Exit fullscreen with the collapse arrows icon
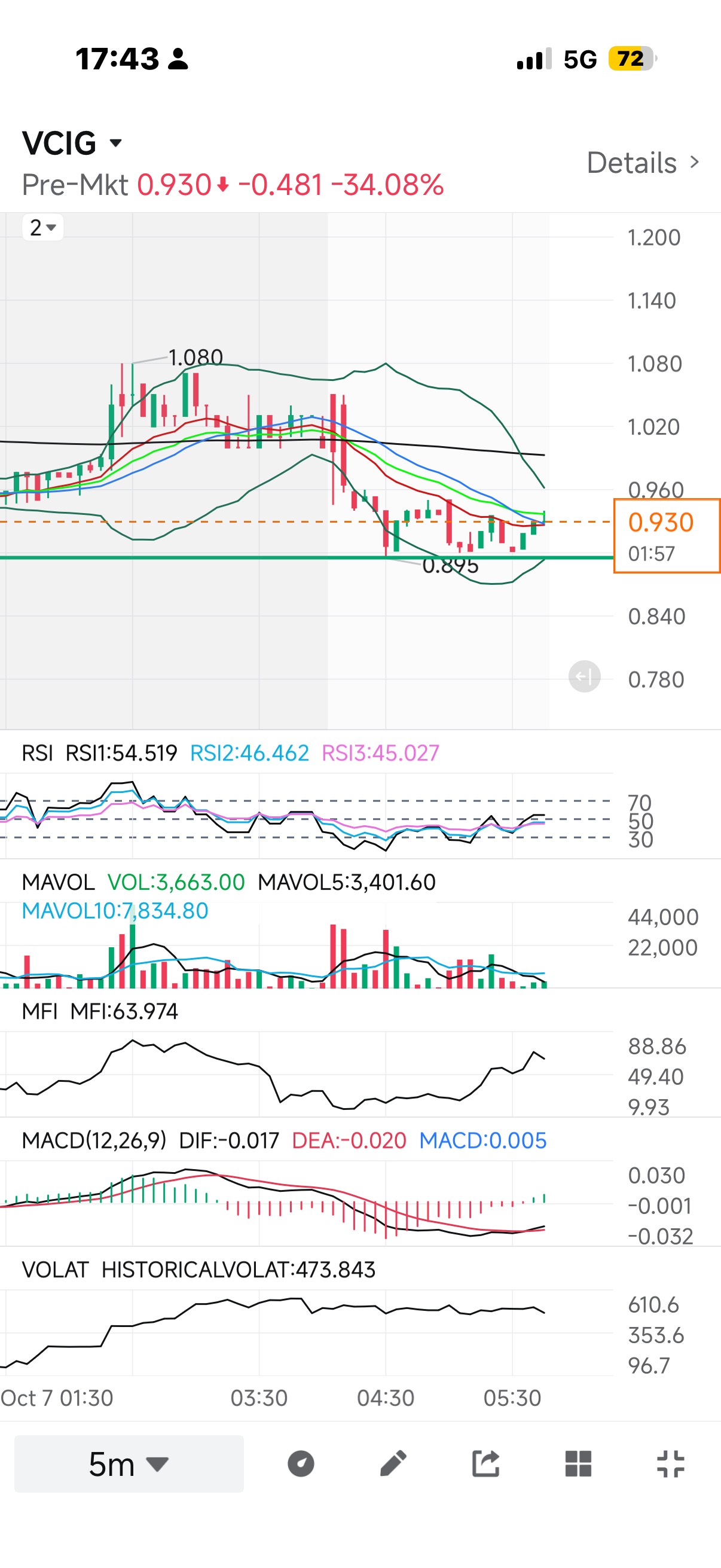This screenshot has width=721, height=1568. [671, 1463]
